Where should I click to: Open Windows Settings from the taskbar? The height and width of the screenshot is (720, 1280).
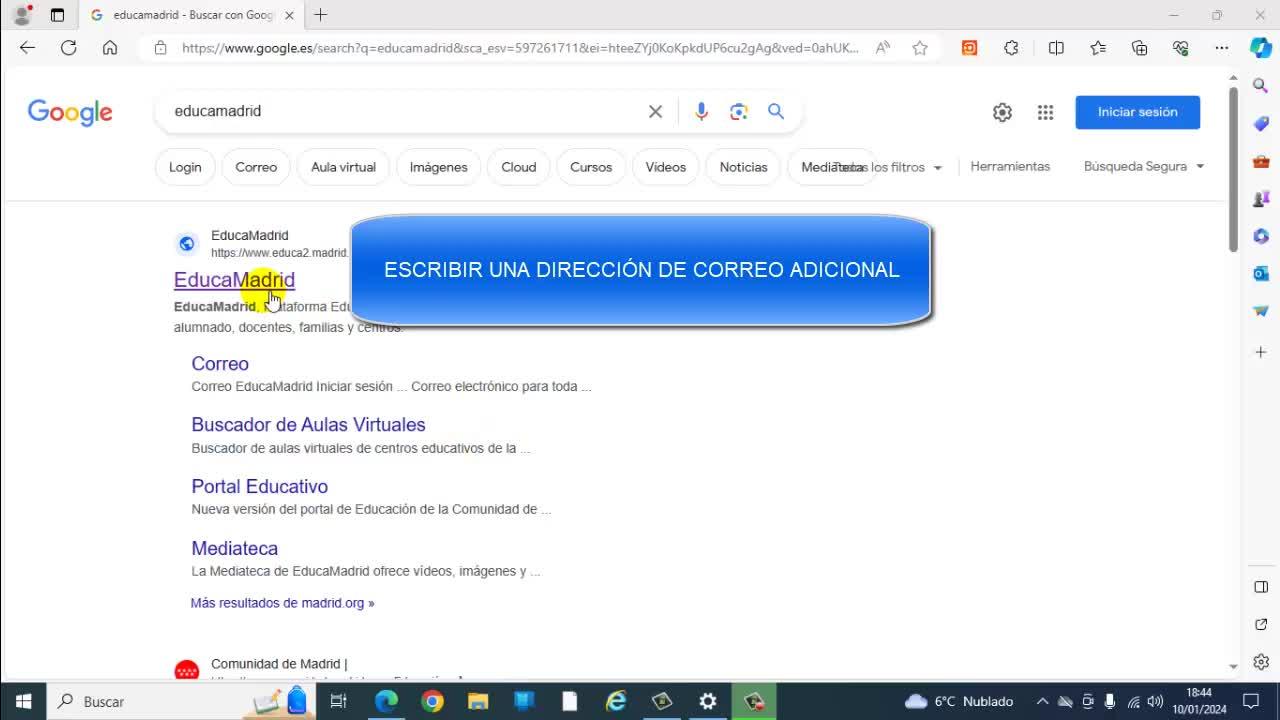pyautogui.click(x=708, y=701)
